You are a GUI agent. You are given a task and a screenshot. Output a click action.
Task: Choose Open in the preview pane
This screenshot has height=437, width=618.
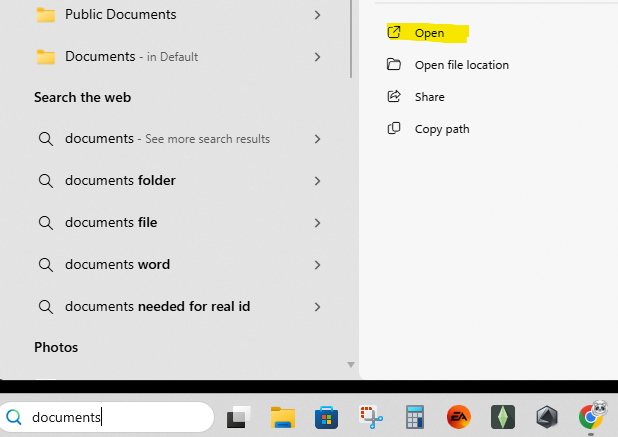tap(429, 33)
